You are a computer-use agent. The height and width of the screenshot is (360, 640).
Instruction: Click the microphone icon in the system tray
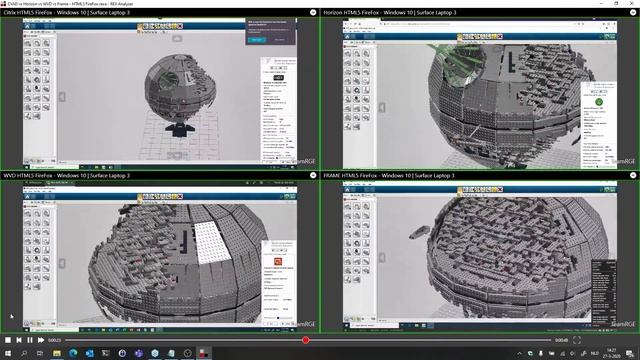(541, 353)
